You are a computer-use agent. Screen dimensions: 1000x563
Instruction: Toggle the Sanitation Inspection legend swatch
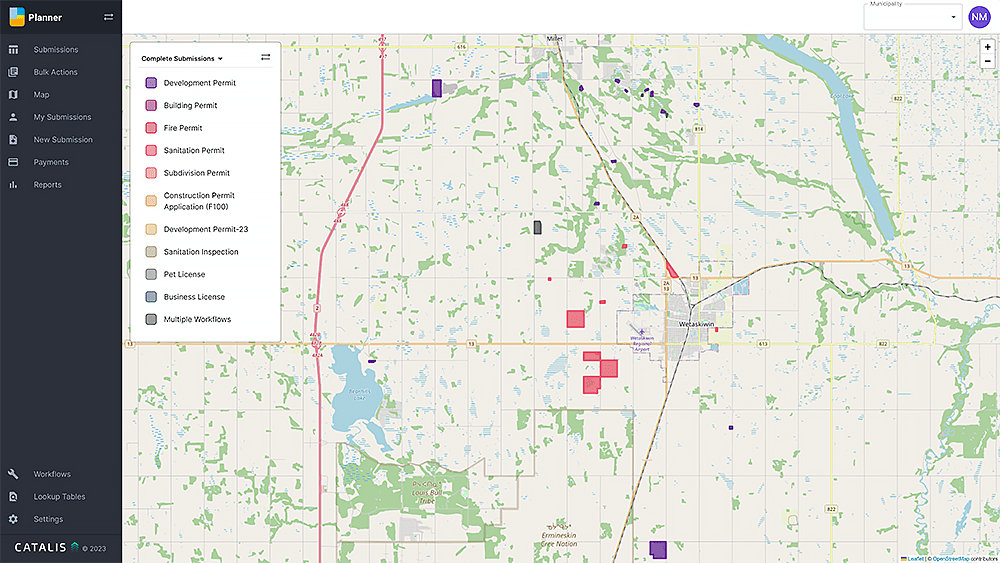pyautogui.click(x=151, y=252)
